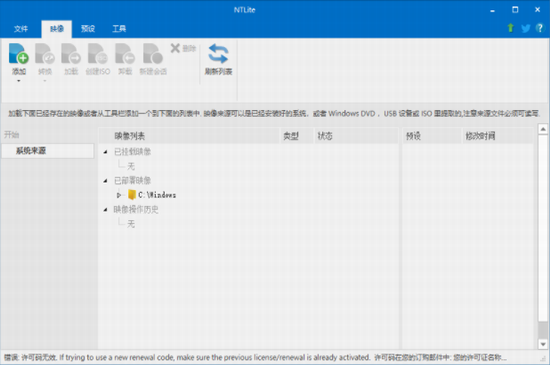Viewport: 550px width, 365px height.
Task: Open the 文件 menu tab
Action: tap(21, 29)
